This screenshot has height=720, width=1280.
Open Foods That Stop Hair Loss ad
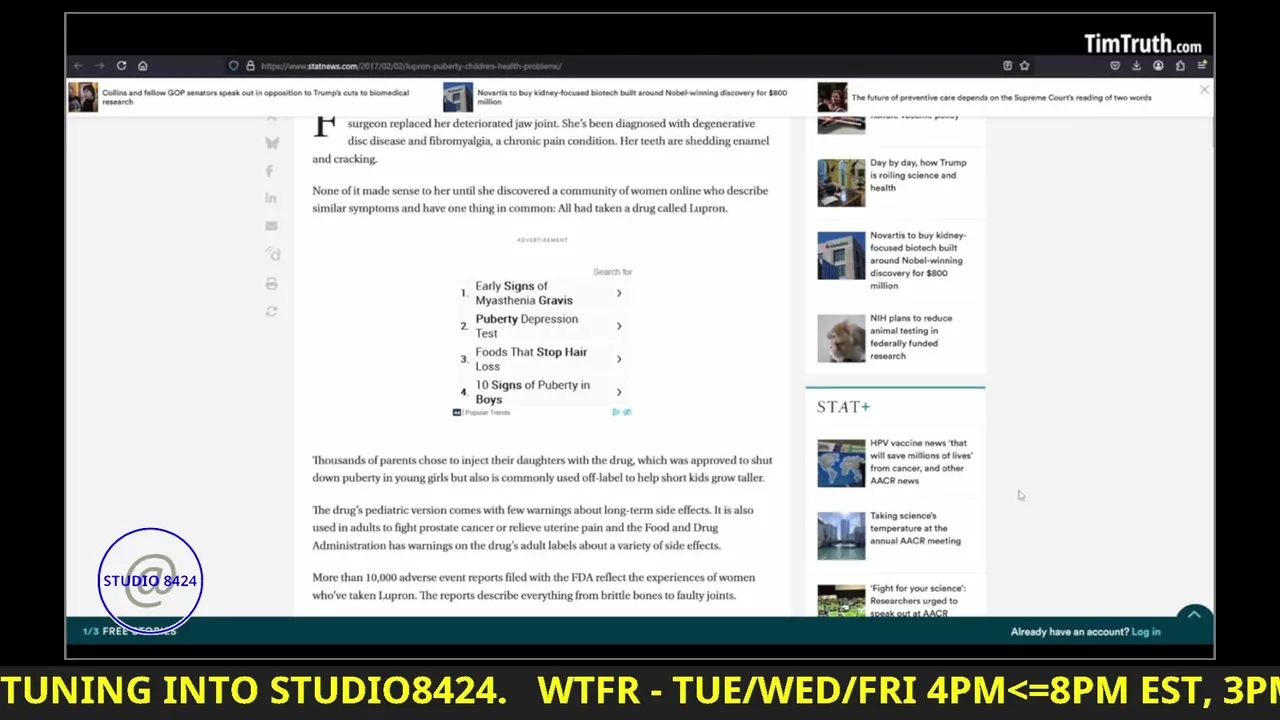point(531,359)
